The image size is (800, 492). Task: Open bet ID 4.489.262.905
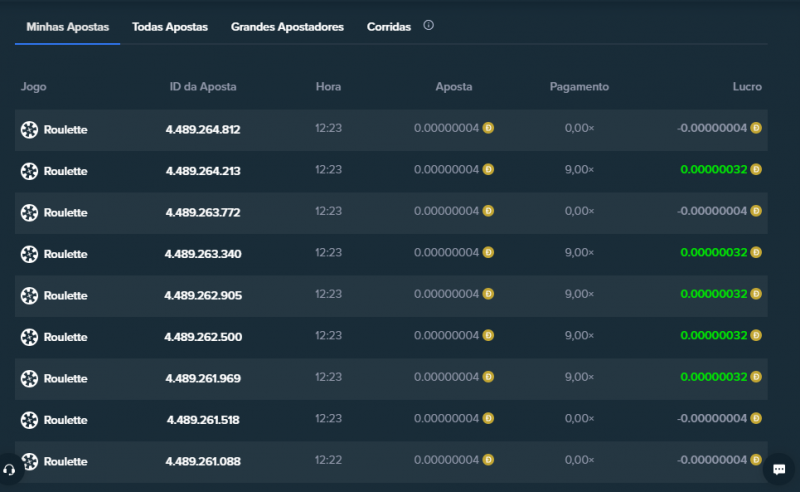(203, 296)
